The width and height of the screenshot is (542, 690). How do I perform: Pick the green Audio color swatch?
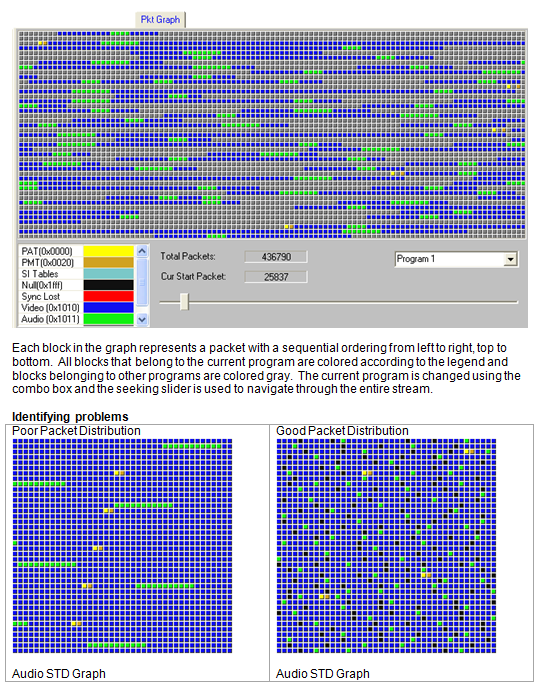point(109,319)
